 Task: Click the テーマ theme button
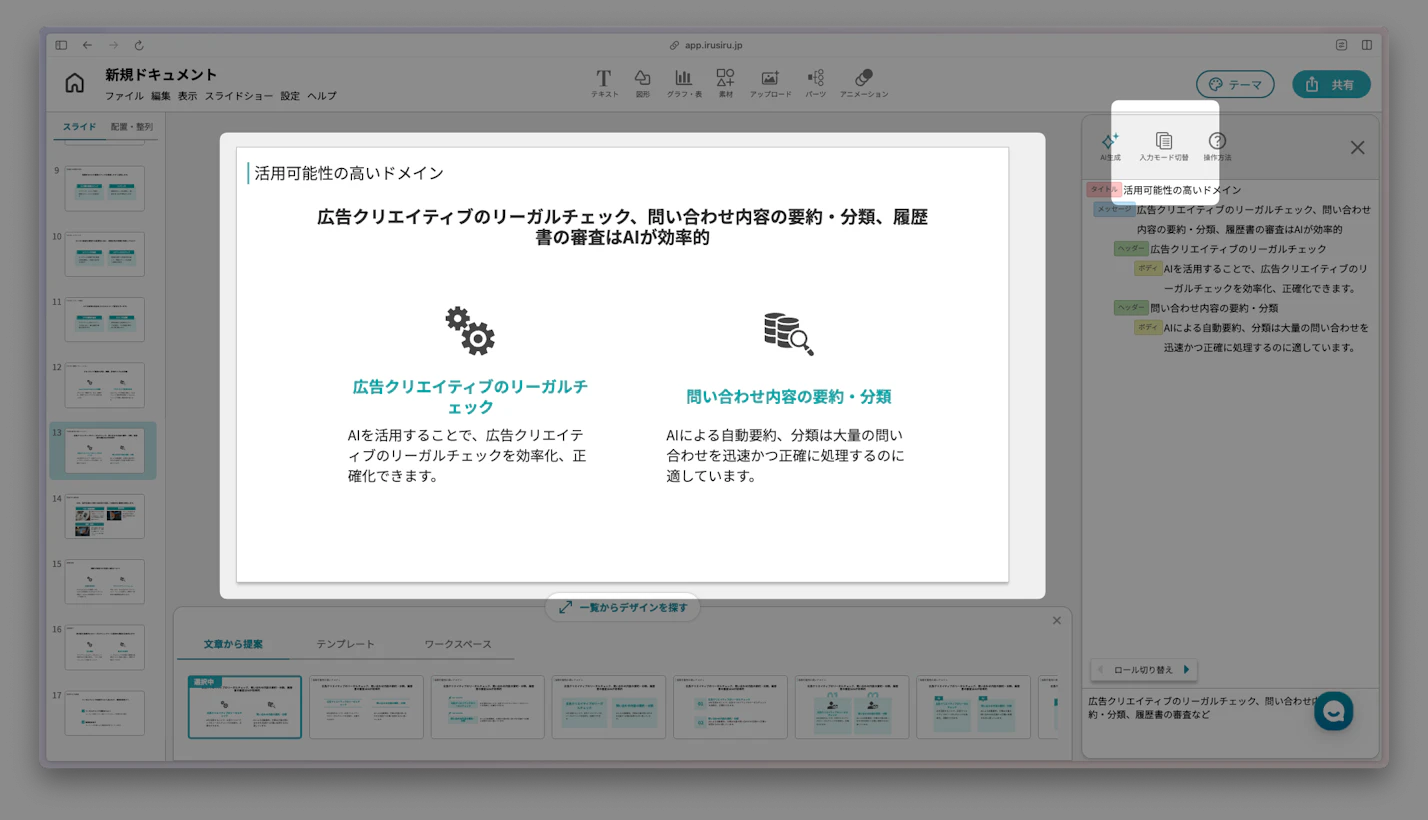point(1235,85)
